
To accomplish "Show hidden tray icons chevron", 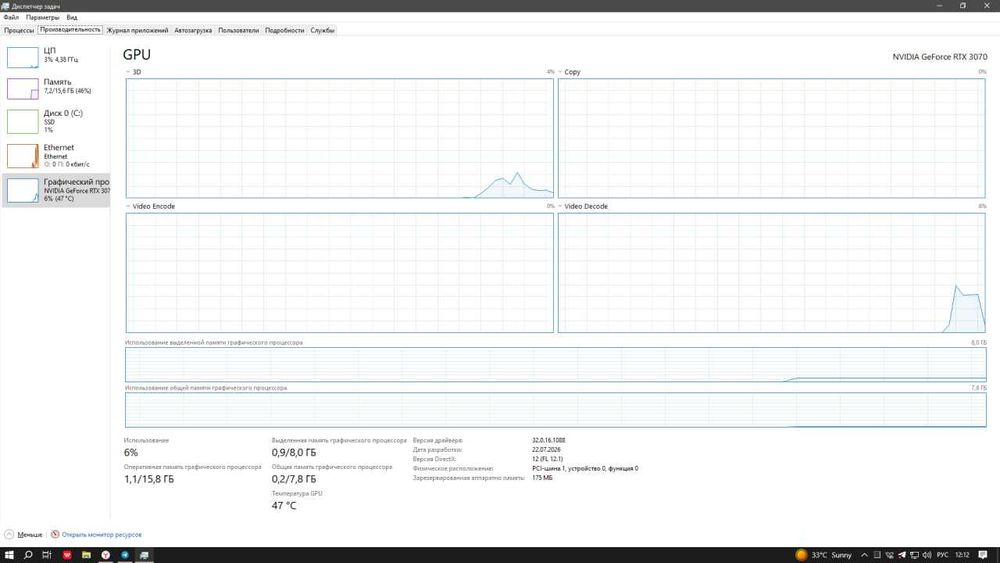I will click(864, 555).
